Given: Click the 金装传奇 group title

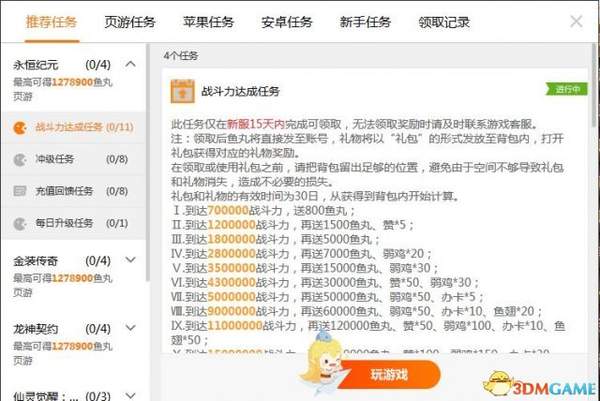Looking at the screenshot, I should point(36,261).
